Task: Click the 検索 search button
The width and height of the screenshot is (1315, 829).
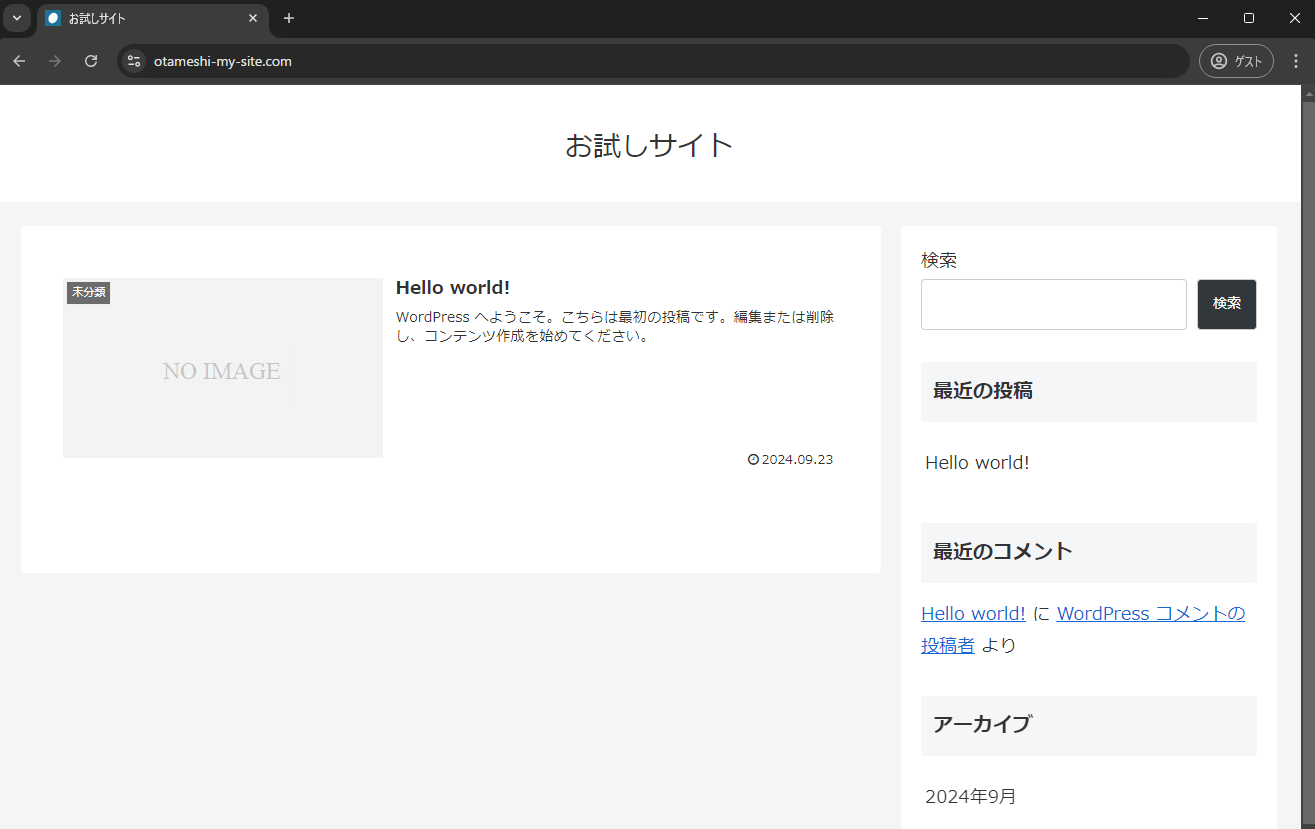Action: (1227, 304)
